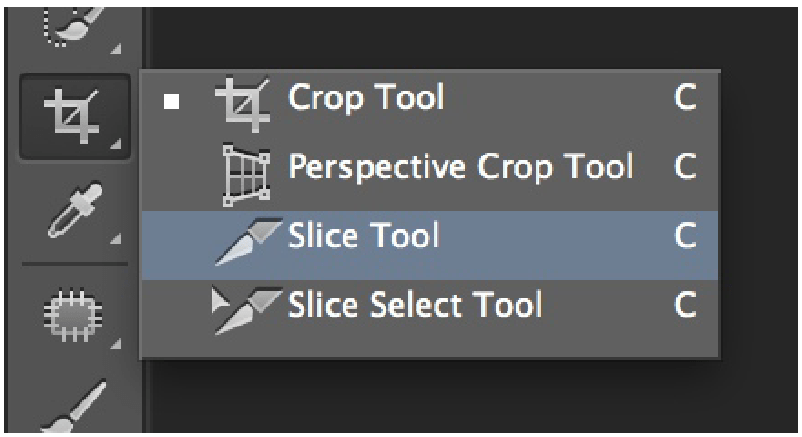Image resolution: width=802 pixels, height=437 pixels.
Task: Click the Slice Tool knife icon
Action: coord(246,240)
